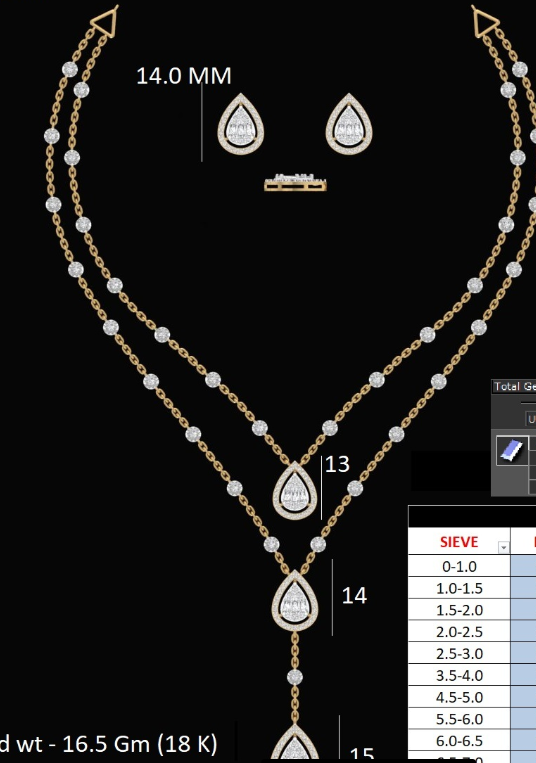Click the left pear earring render
536x763 pixels.
click(x=241, y=125)
